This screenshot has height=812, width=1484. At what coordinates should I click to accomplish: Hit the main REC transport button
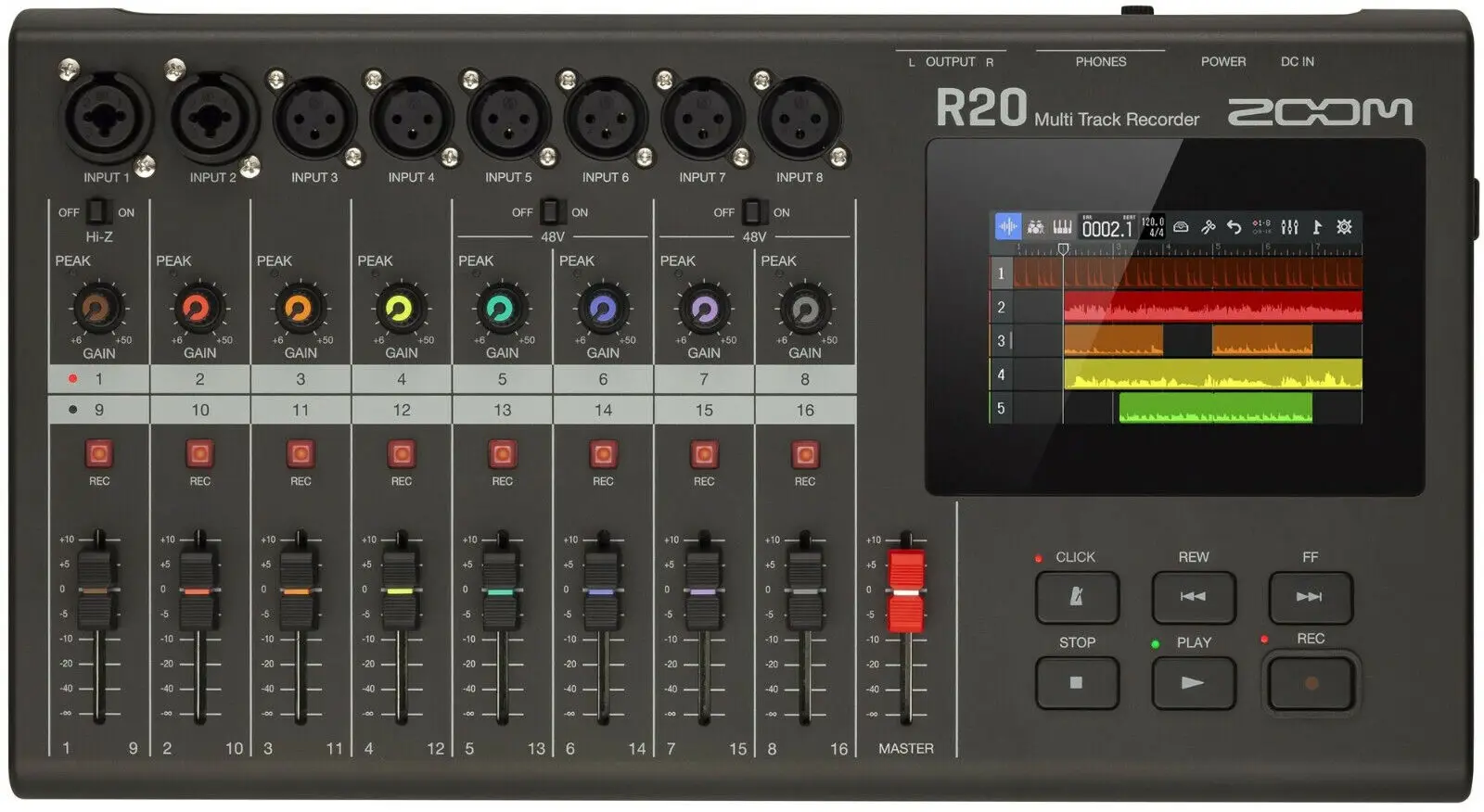coord(1311,683)
